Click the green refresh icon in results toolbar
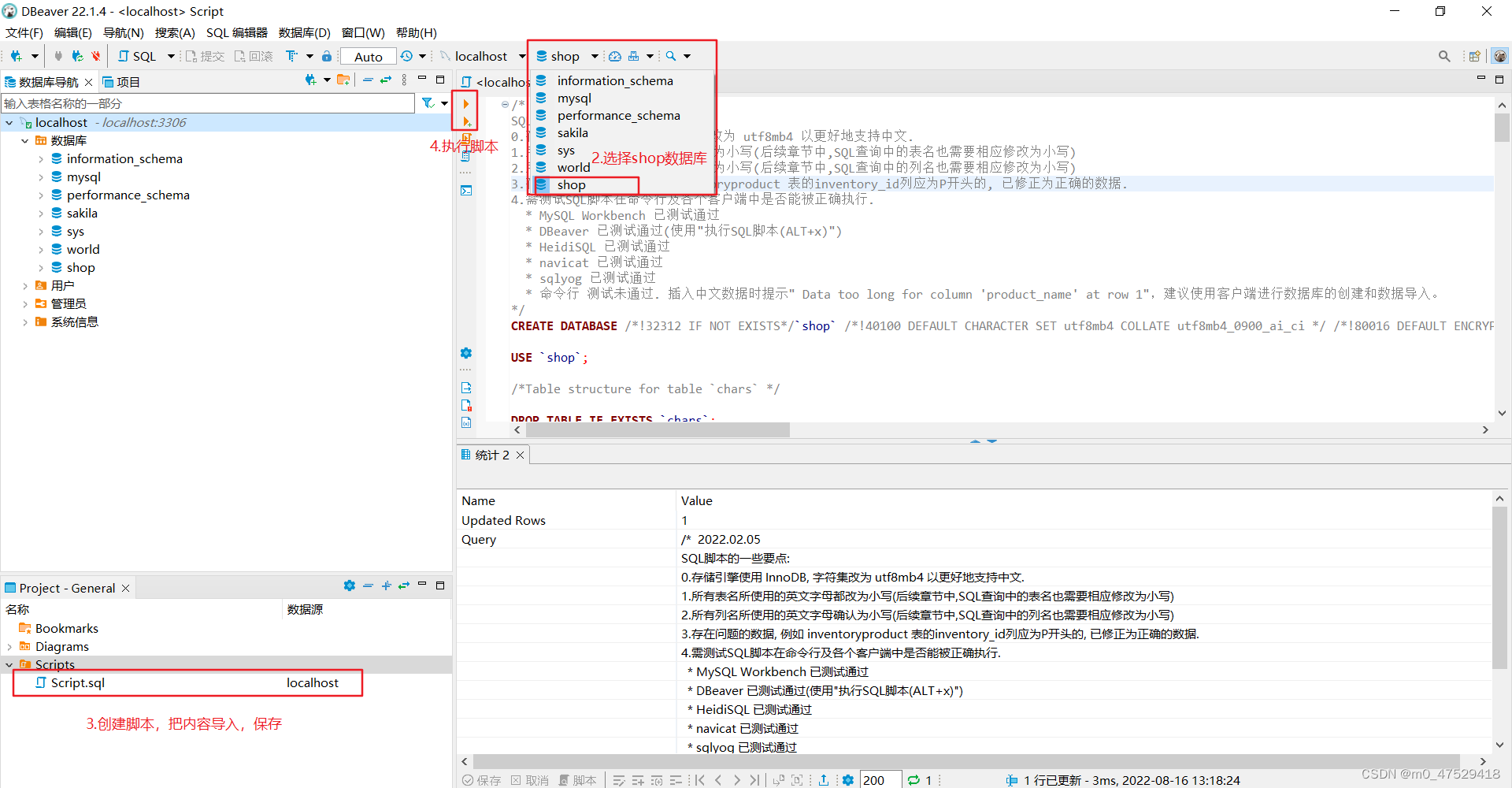This screenshot has height=788, width=1512. pyautogui.click(x=913, y=780)
